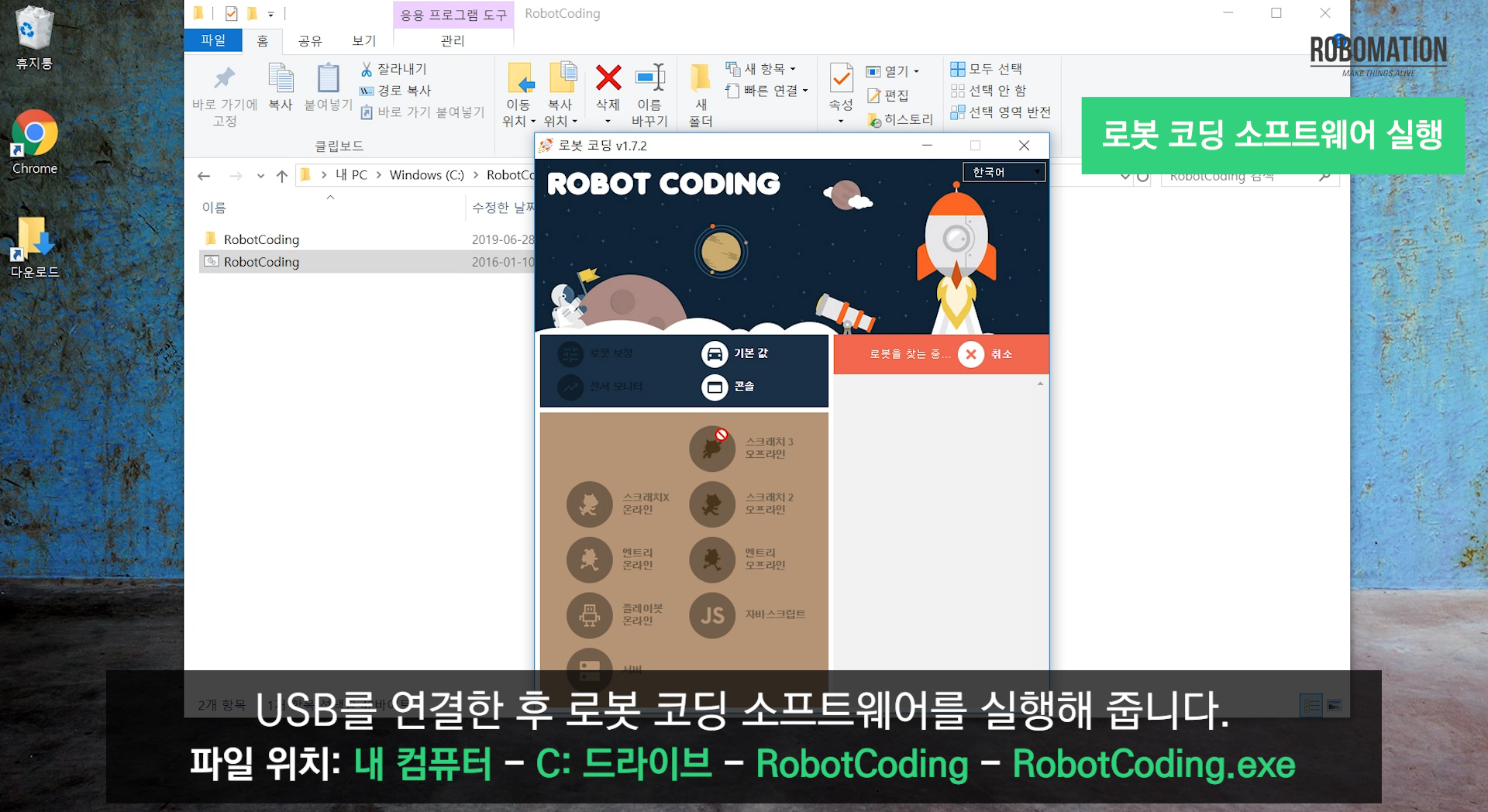
Task: Minimize the 로봇 코딩 v1.7.2 window
Action: [x=927, y=146]
